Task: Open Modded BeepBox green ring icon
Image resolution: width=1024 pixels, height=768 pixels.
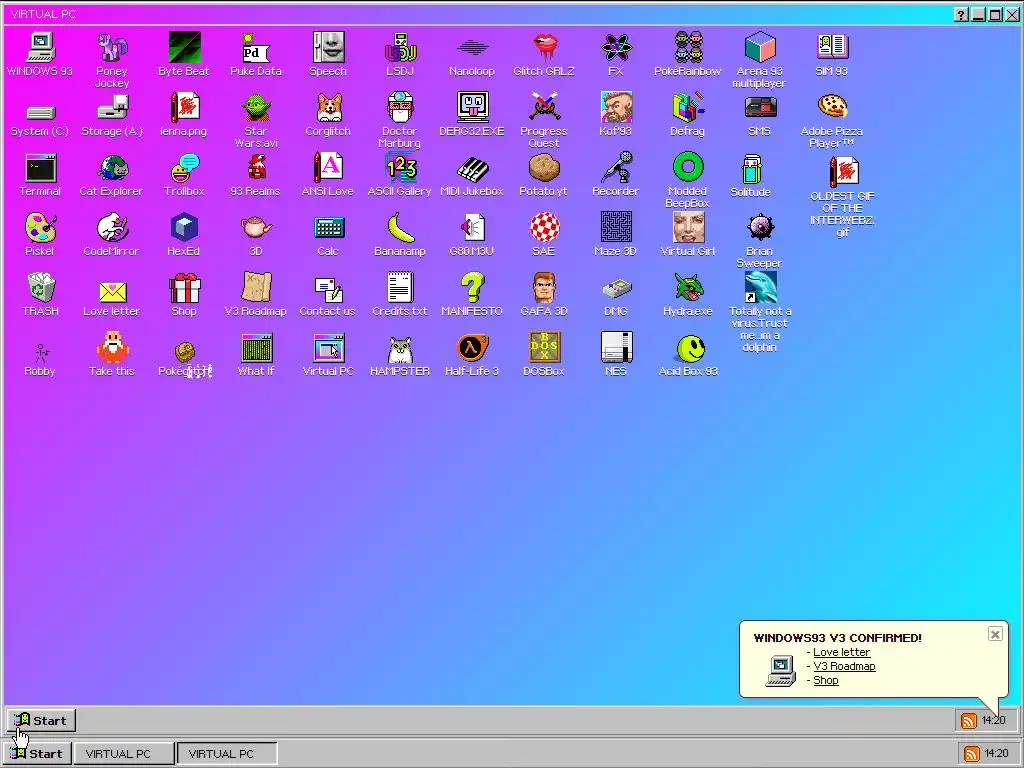Action: click(x=688, y=168)
